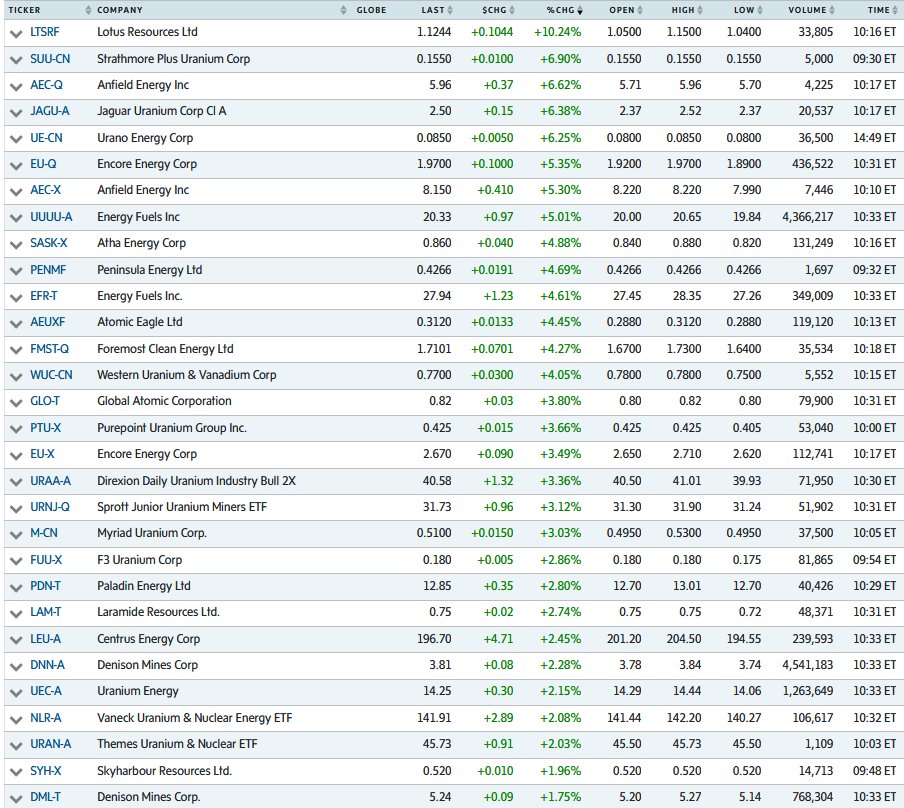Expand the DML-T row chevron
904x808 pixels.
pyautogui.click(x=16, y=799)
